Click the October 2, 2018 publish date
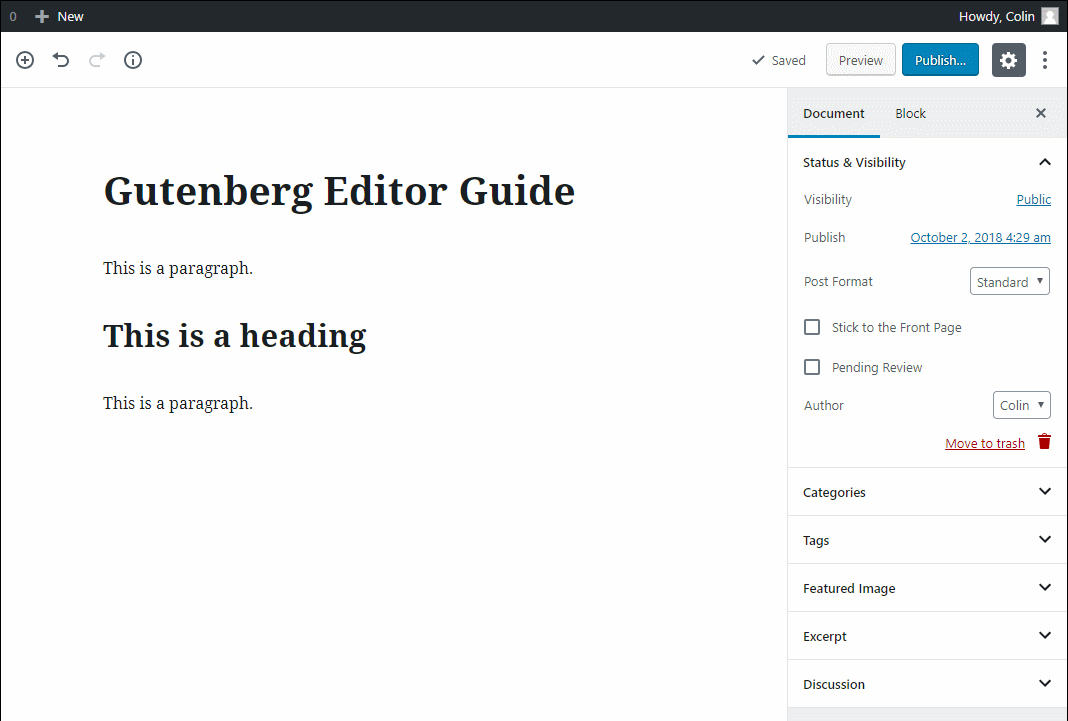1068x721 pixels. (x=980, y=238)
